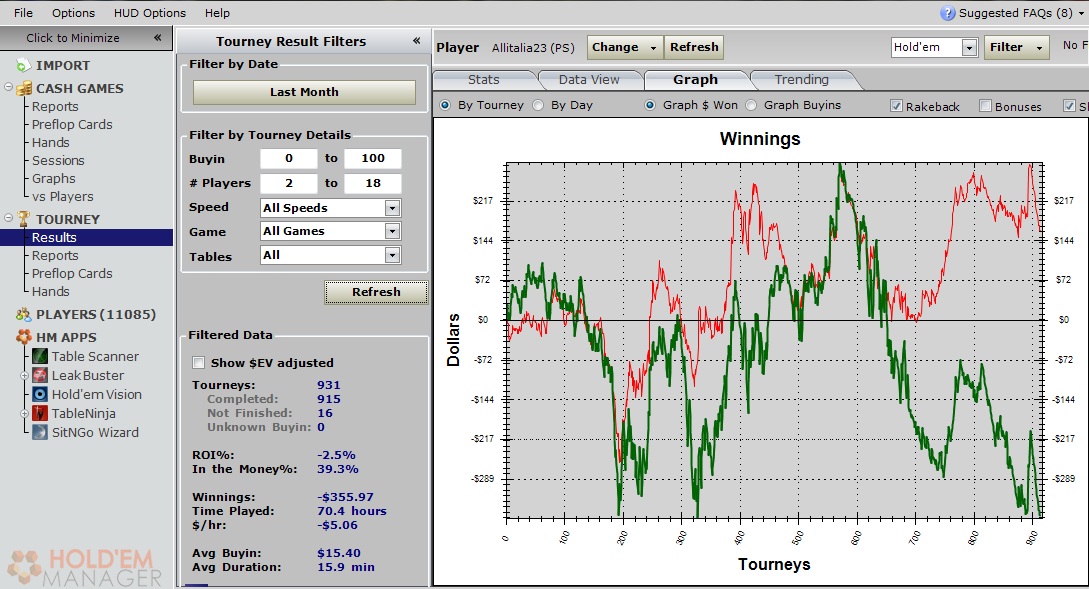This screenshot has height=589, width=1089.
Task: Click the Players section icon
Action: pos(23,315)
